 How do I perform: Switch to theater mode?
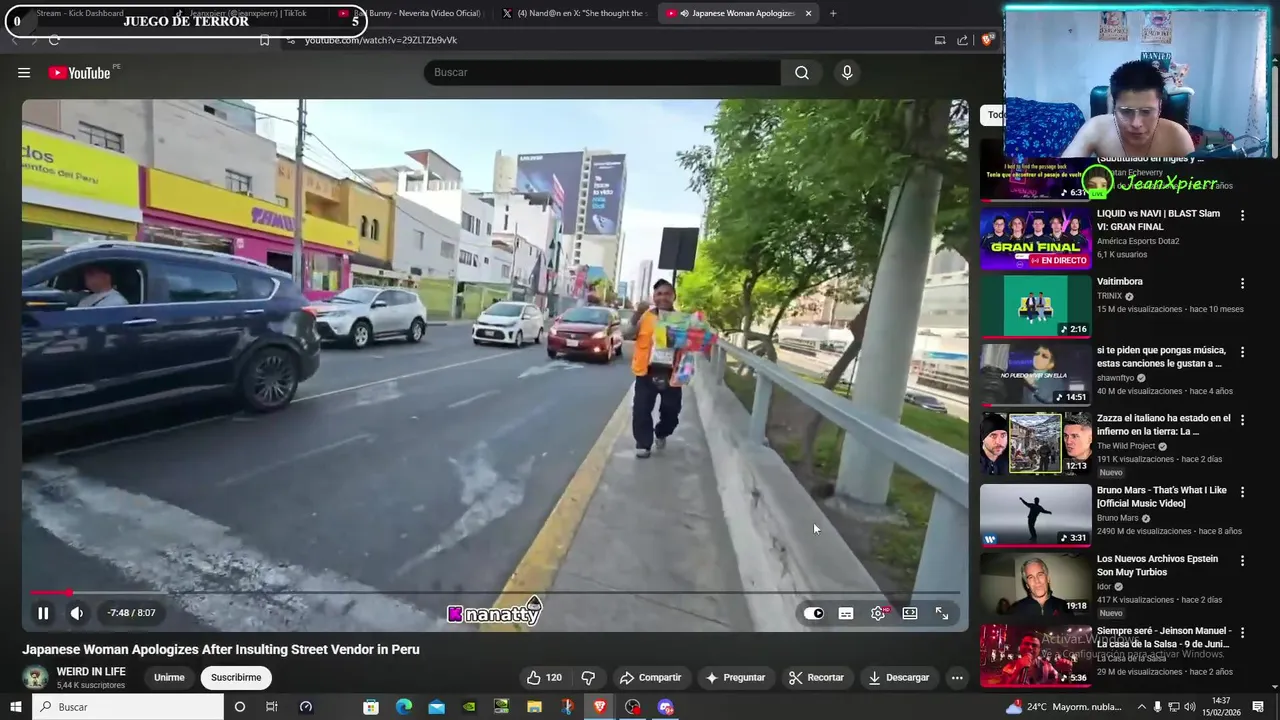[x=910, y=613]
